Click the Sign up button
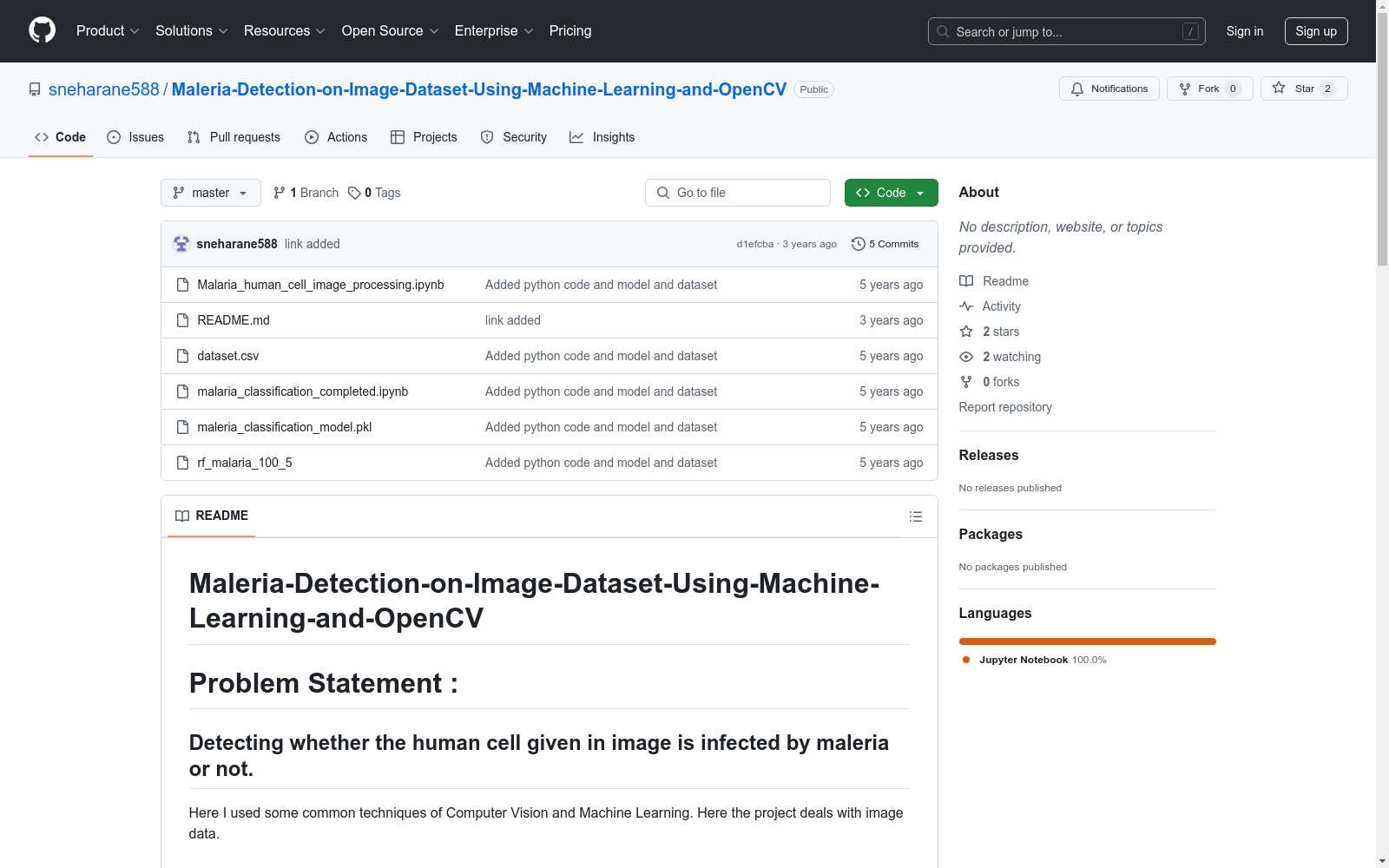1389x868 pixels. 1315,31
